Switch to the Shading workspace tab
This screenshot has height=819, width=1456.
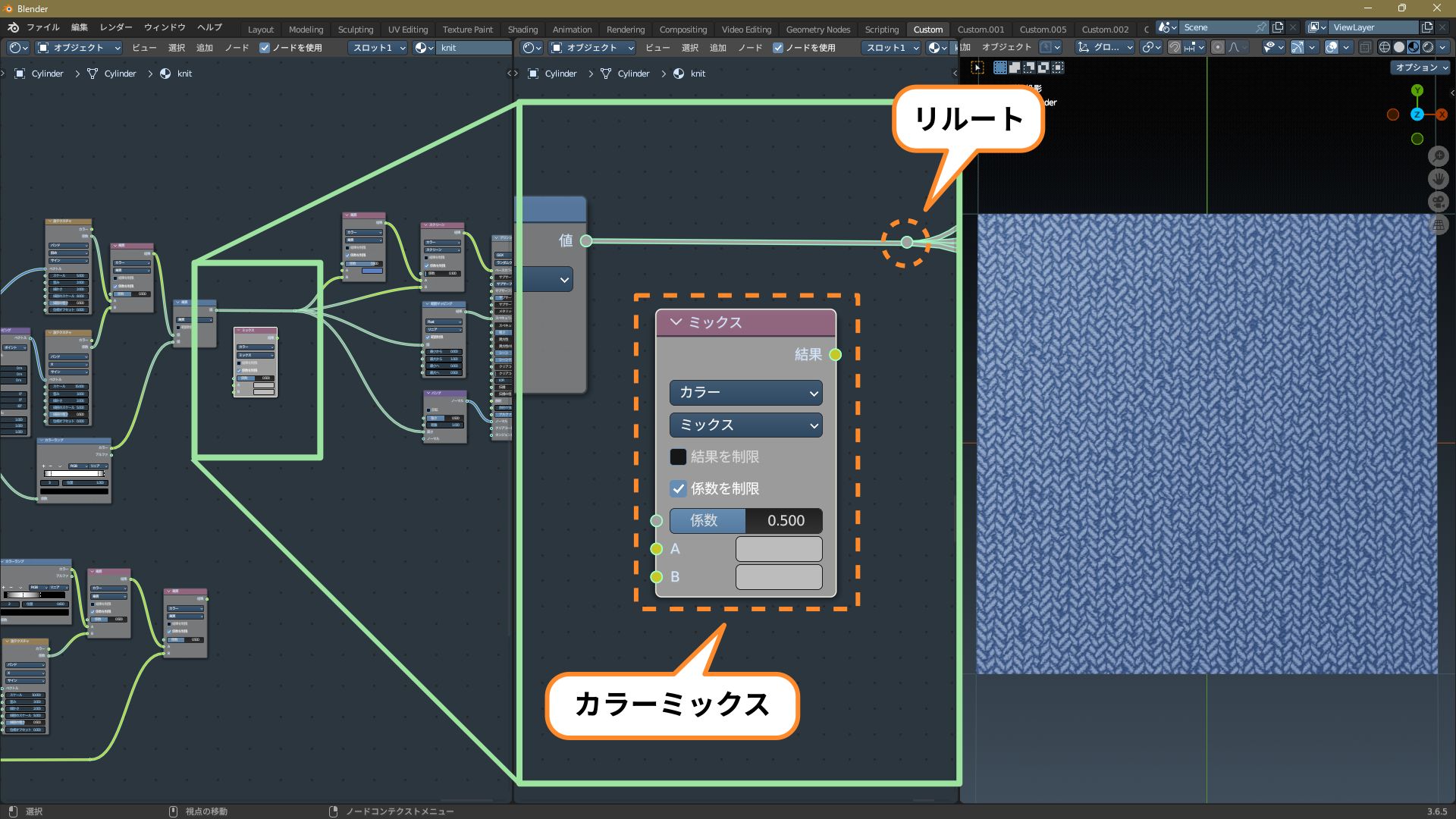(x=522, y=30)
